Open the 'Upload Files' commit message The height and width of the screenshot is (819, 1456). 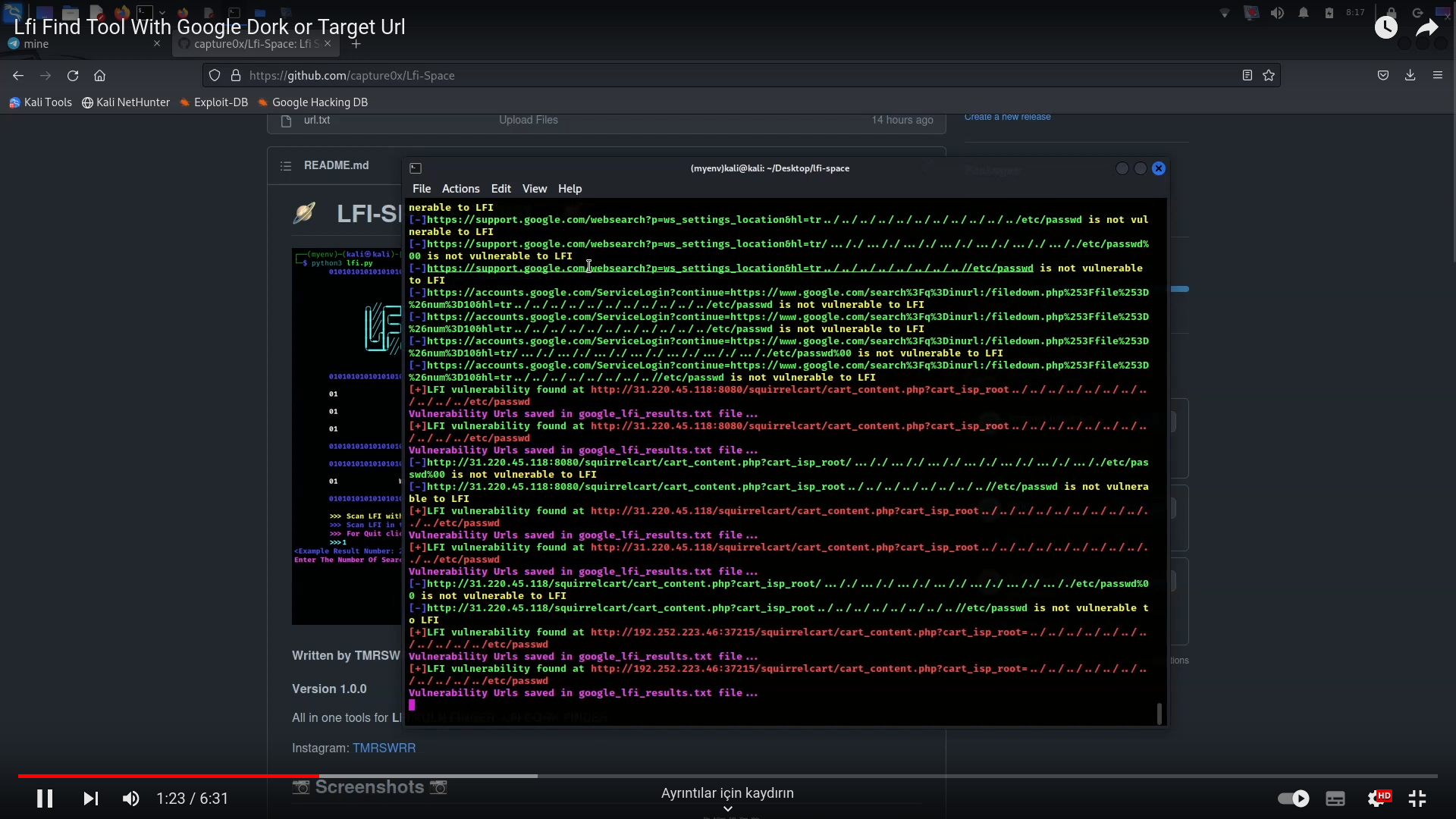[x=529, y=121]
